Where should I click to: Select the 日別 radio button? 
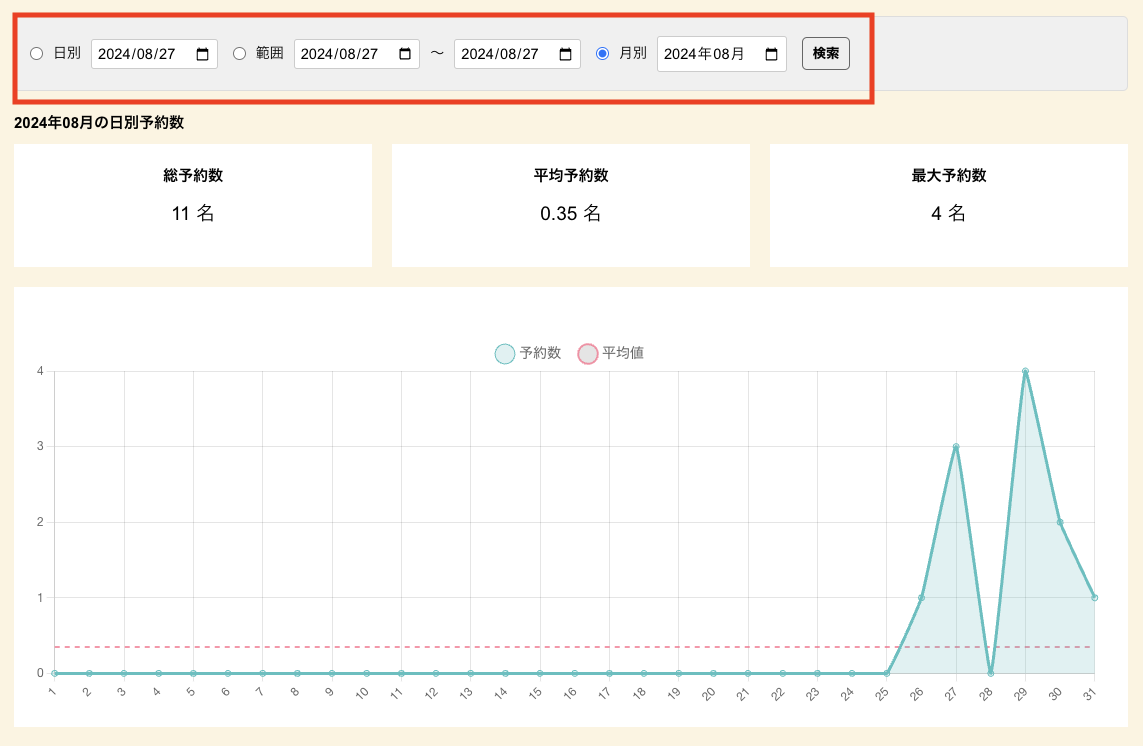click(x=36, y=54)
